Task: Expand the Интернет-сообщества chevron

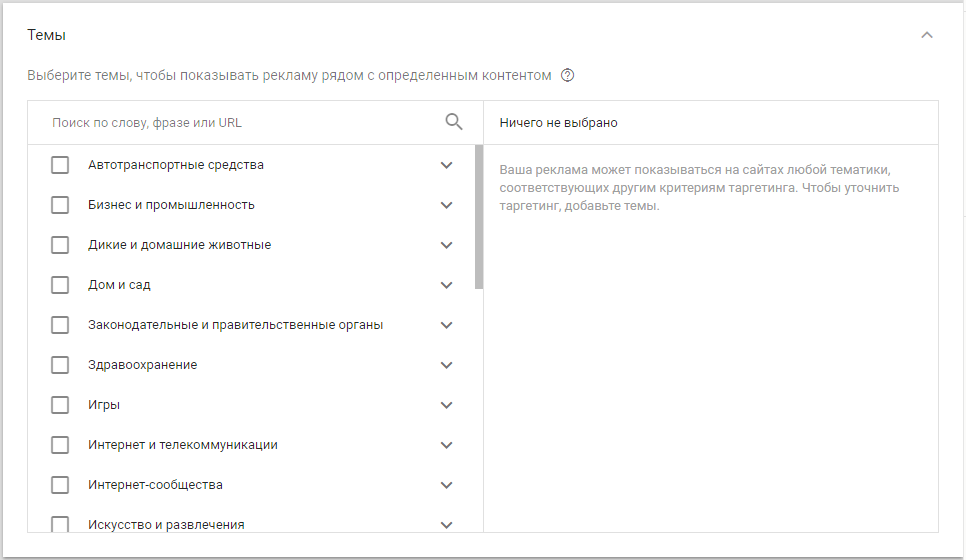Action: 447,485
